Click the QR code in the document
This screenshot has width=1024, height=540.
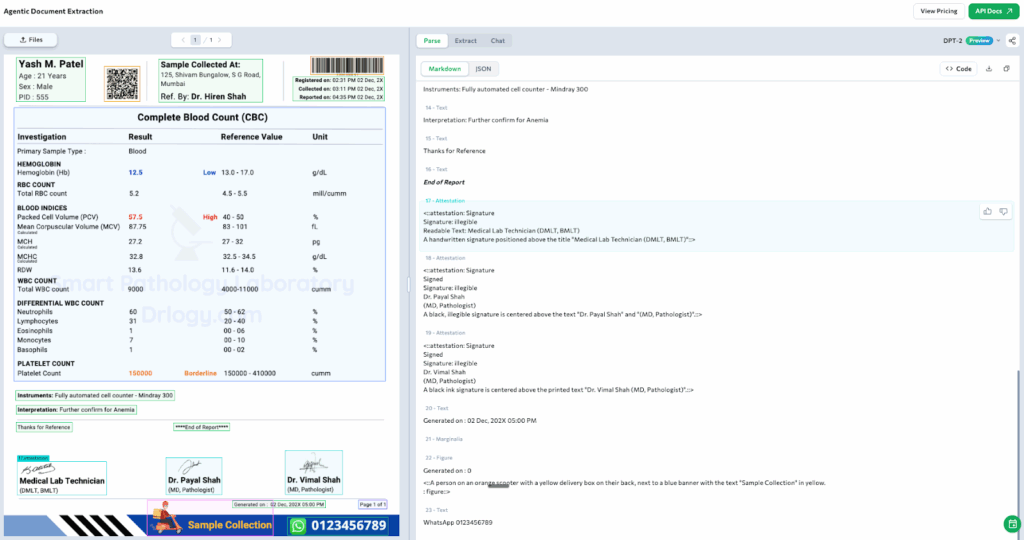click(122, 81)
